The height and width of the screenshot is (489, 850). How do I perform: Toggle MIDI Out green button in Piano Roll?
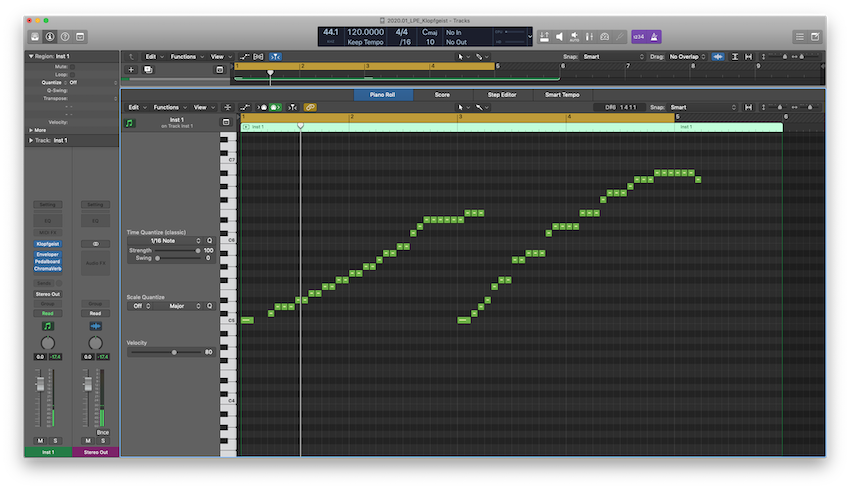[x=275, y=107]
